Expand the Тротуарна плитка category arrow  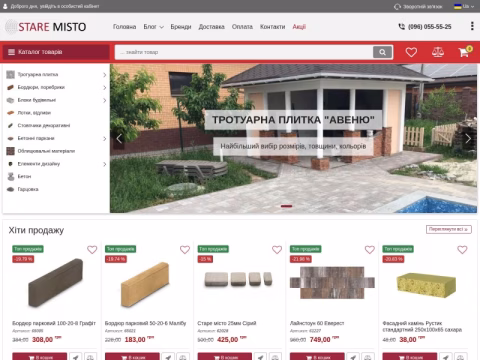104,75
